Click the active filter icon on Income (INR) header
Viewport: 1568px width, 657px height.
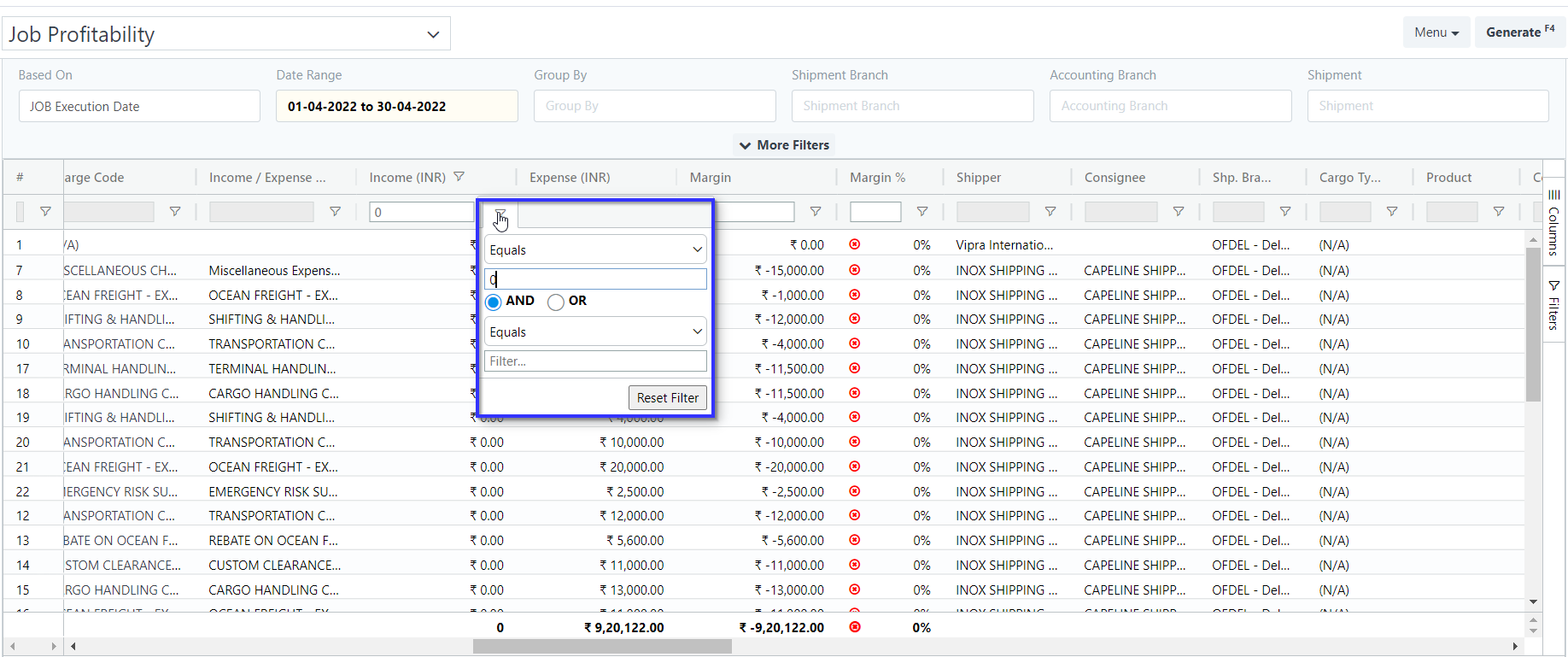point(459,177)
